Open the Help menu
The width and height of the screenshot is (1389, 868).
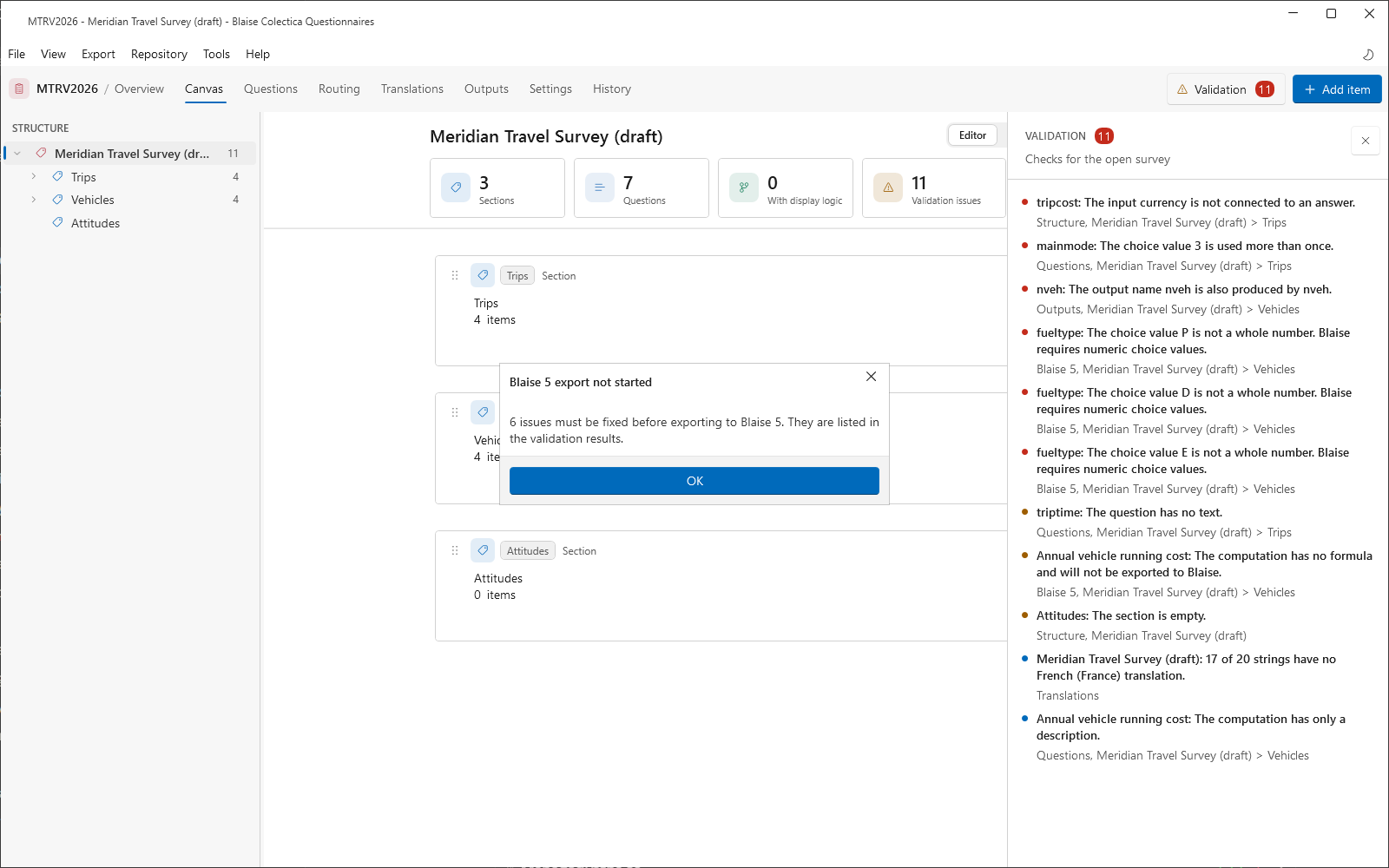[258, 54]
